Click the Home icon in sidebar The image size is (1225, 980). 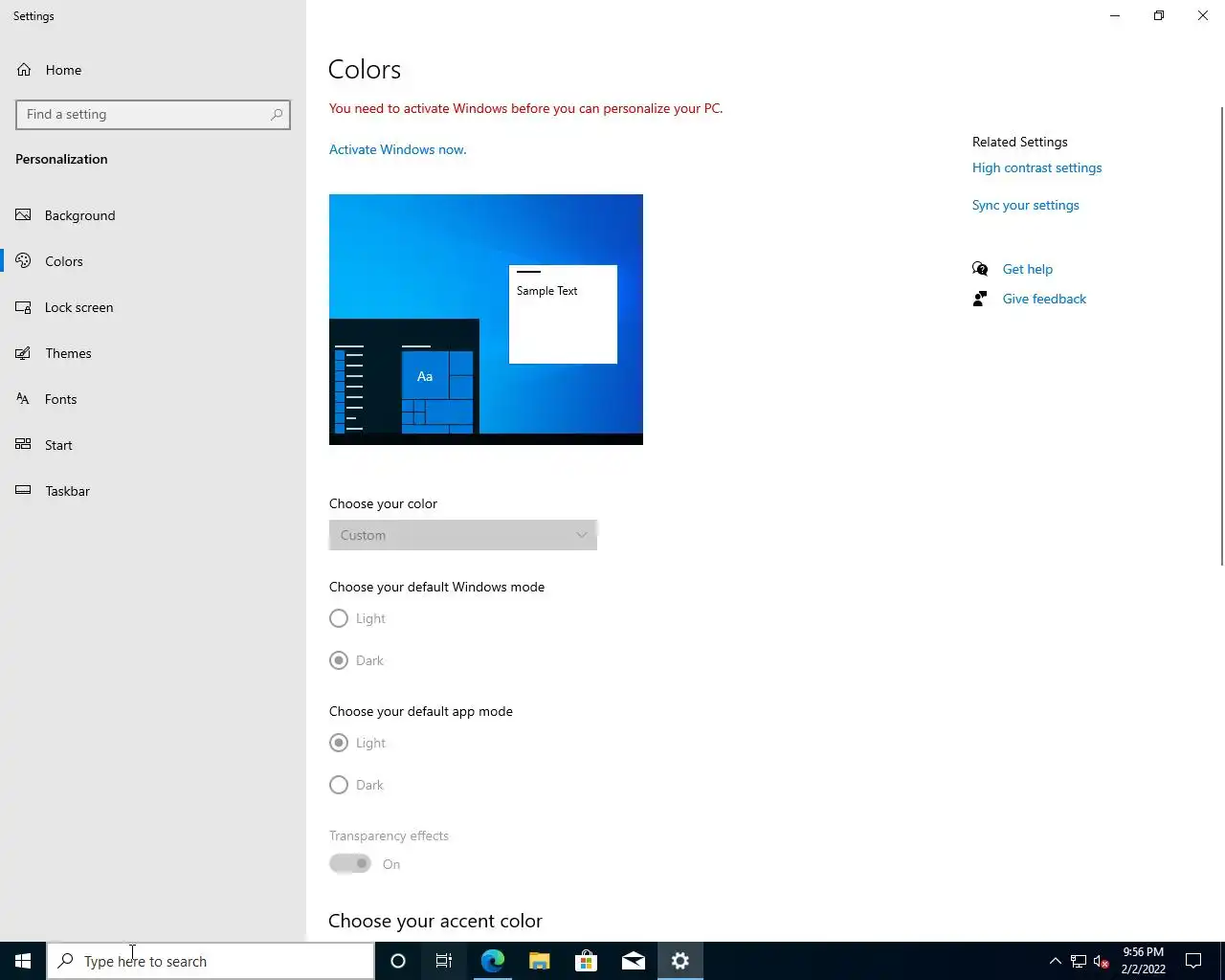[24, 70]
